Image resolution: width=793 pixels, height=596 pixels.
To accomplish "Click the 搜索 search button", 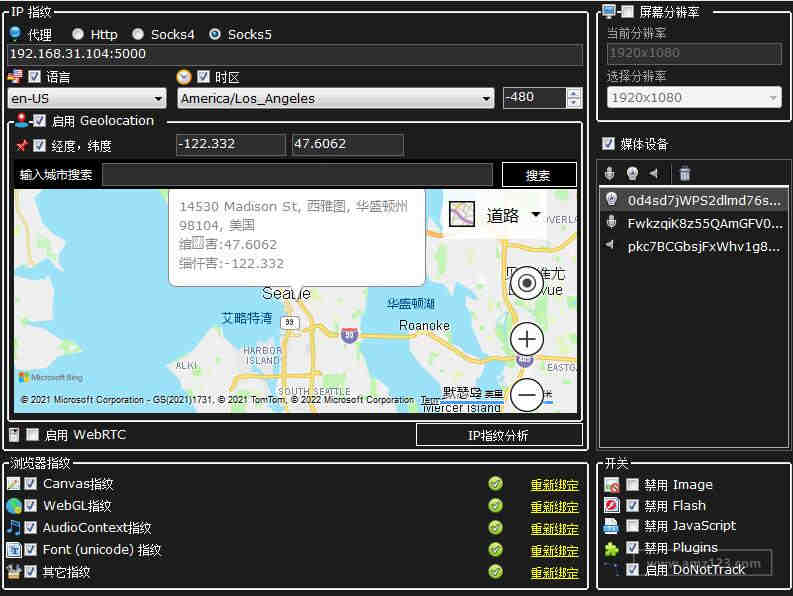I will click(539, 175).
